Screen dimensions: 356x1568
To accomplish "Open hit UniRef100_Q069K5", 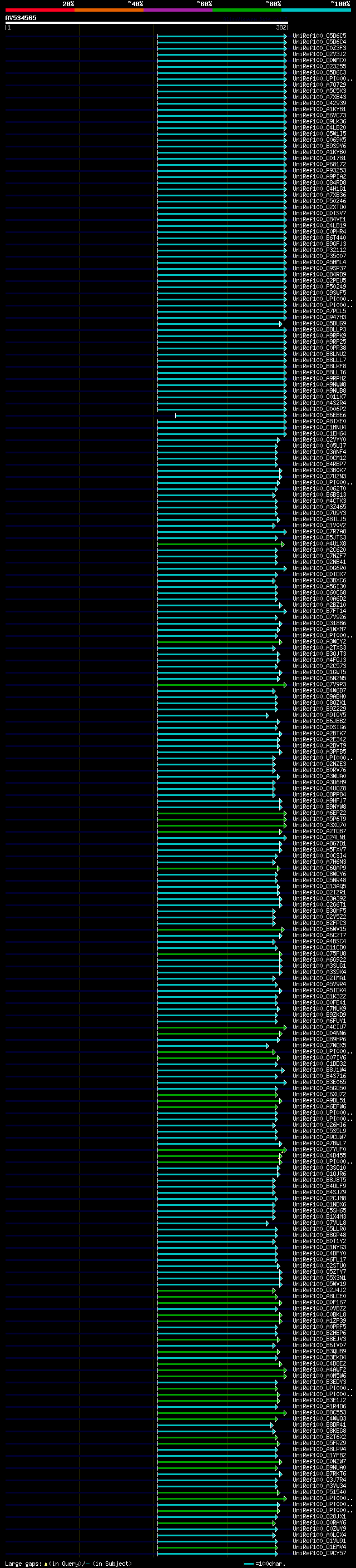I will coord(319,140).
